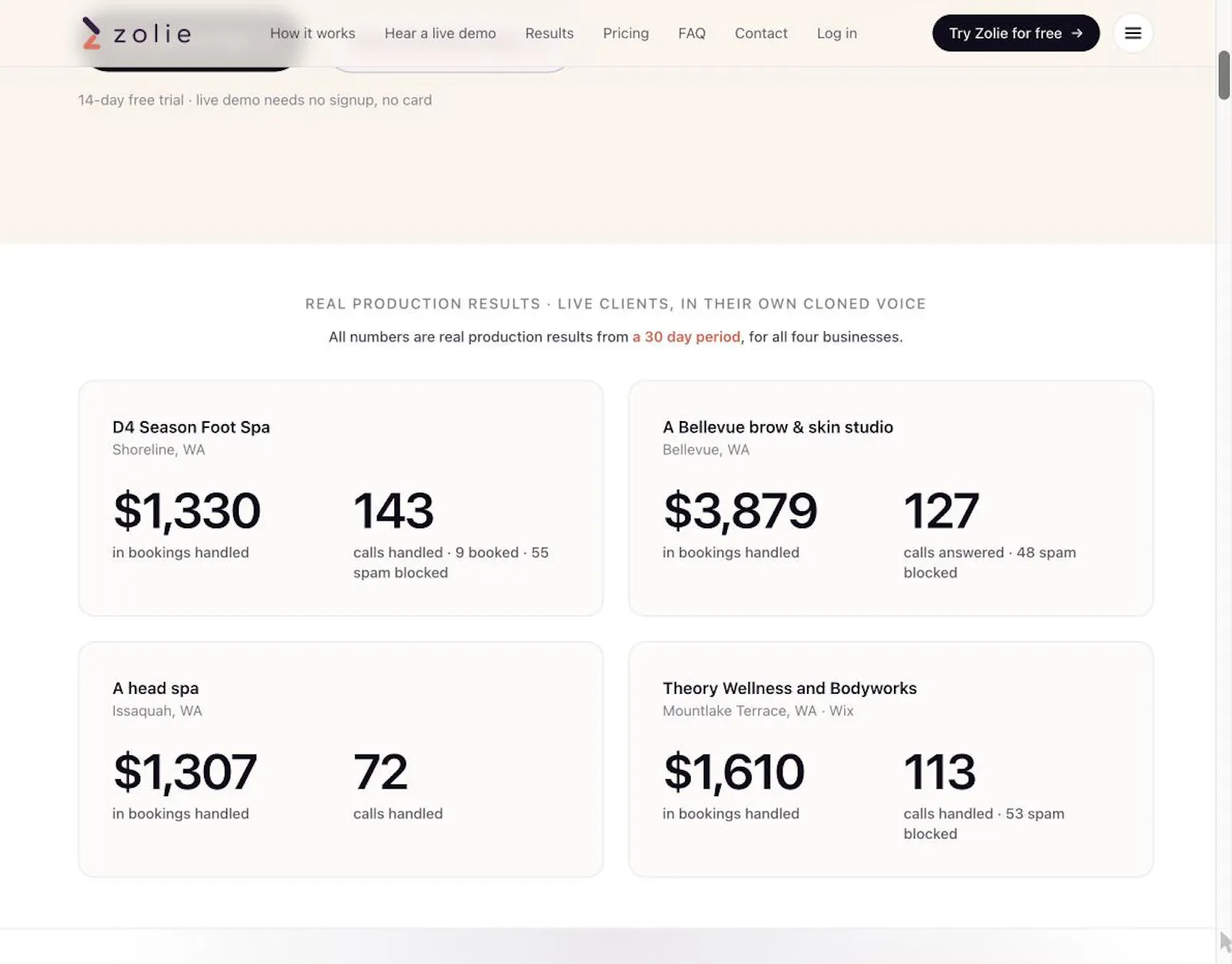The height and width of the screenshot is (964, 1232).
Task: Click the REAL PRODUCTION RESULTS heading
Action: [616, 304]
